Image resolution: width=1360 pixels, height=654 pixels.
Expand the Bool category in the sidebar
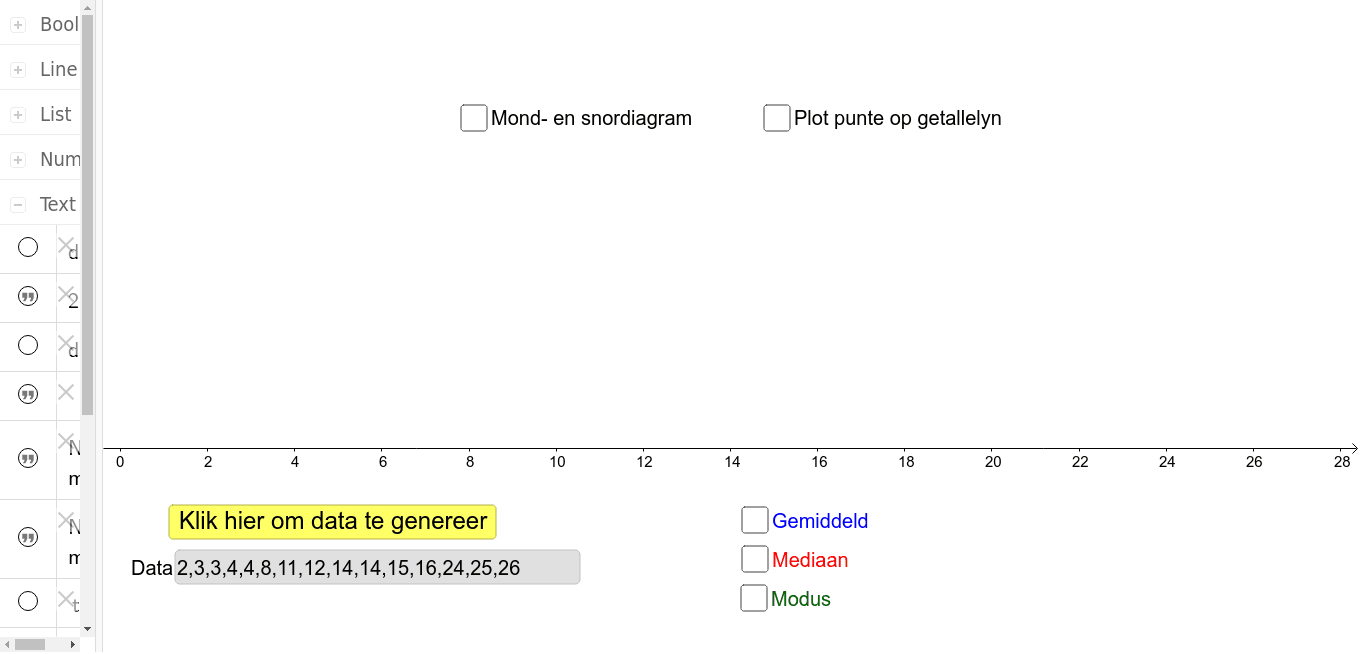point(16,23)
